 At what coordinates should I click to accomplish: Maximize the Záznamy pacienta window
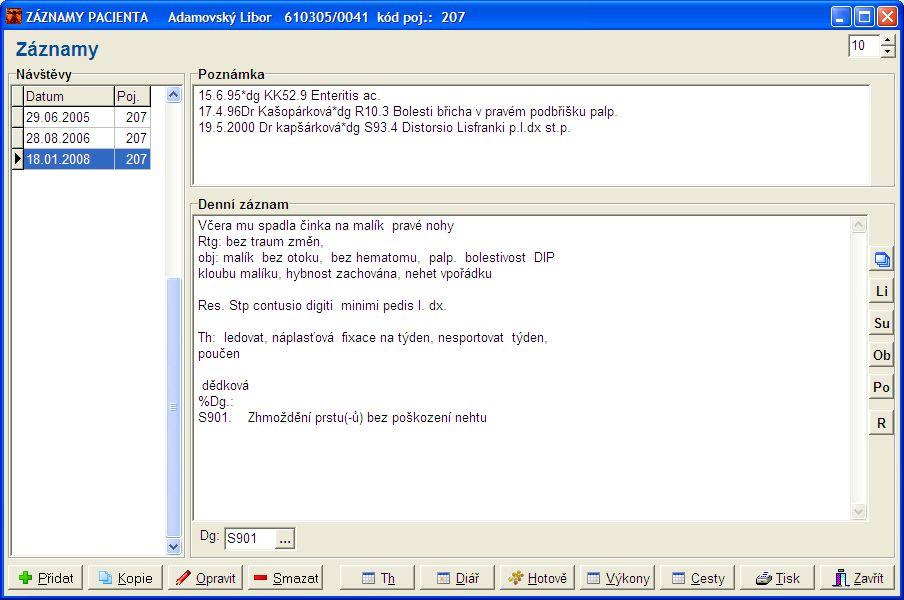[864, 17]
